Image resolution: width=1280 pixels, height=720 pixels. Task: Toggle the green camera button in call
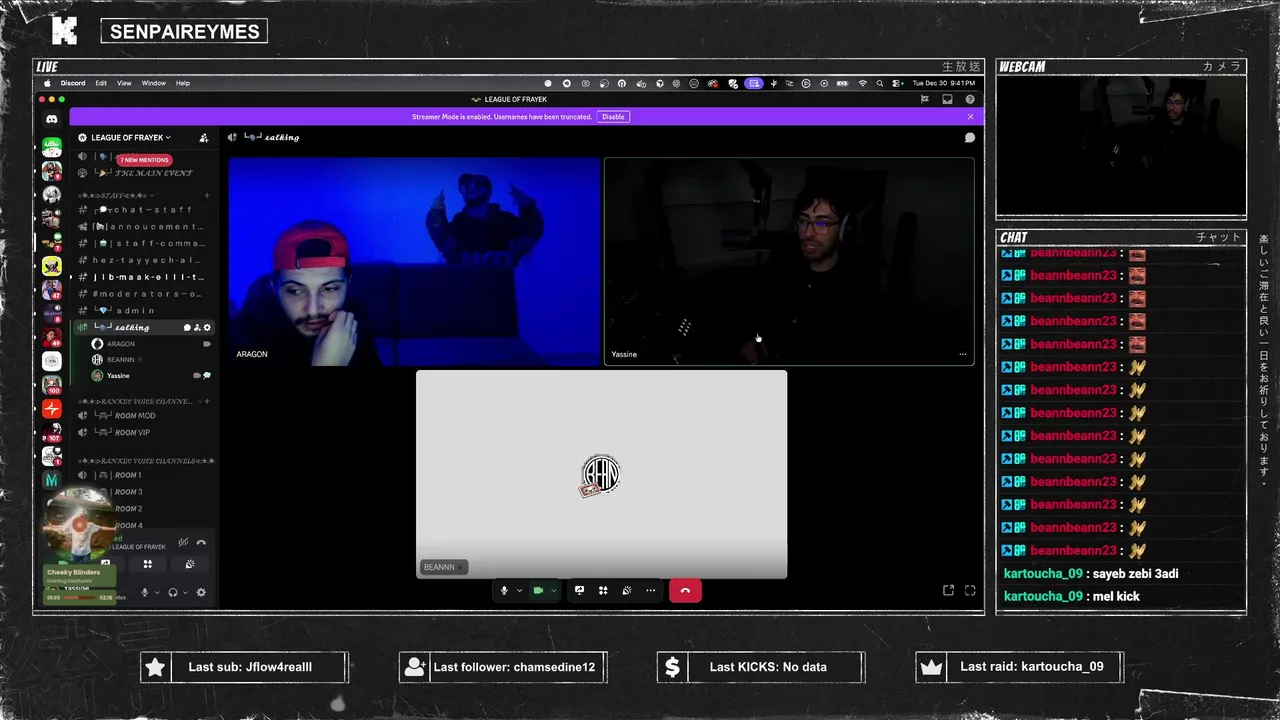(x=538, y=591)
